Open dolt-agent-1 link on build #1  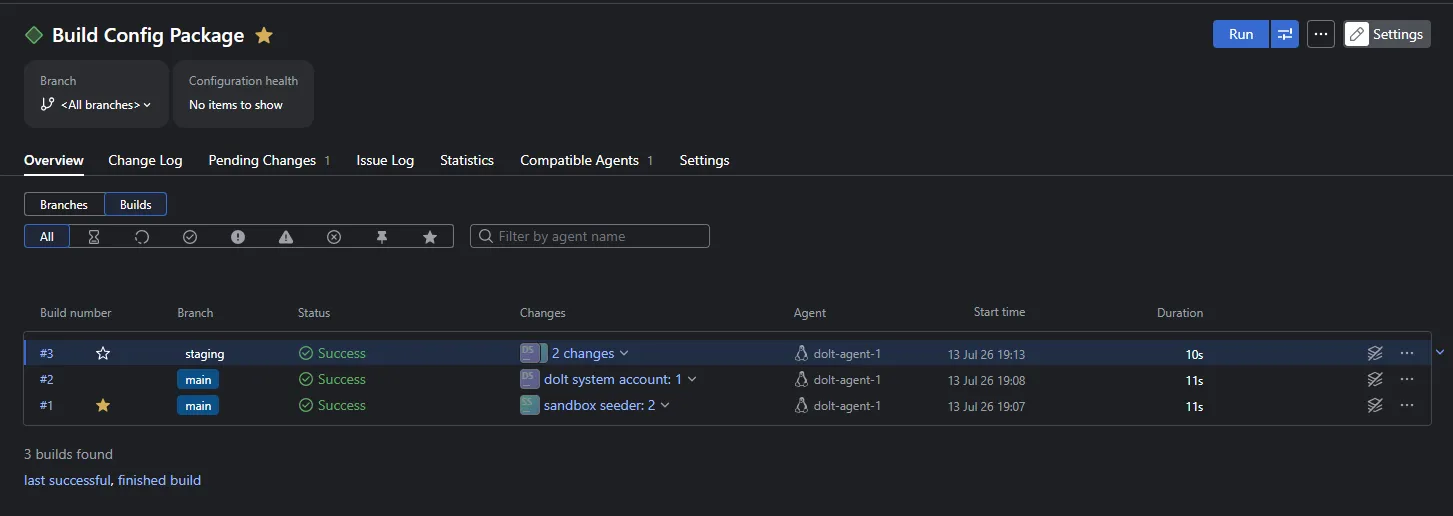(x=847, y=406)
